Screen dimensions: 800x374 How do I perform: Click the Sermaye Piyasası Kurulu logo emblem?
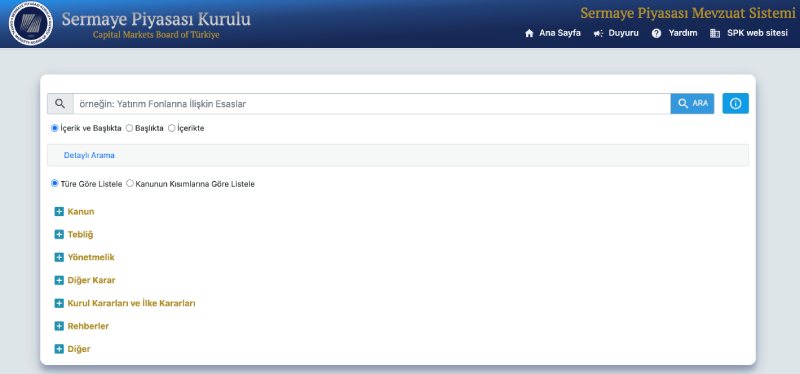pos(31,23)
